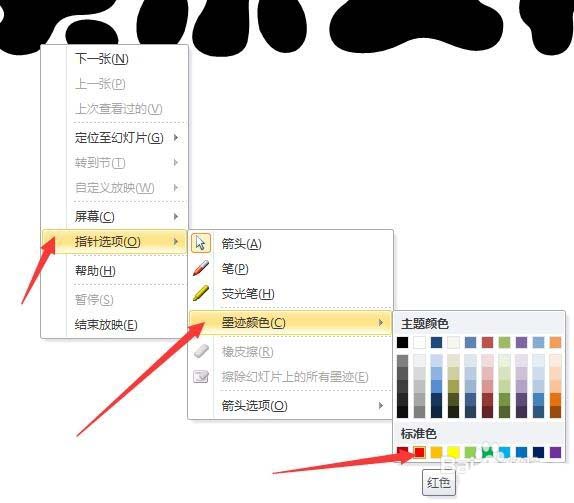Pick light sky blue in 主题颜色 top row
This screenshot has height=503, width=574.
(538, 343)
